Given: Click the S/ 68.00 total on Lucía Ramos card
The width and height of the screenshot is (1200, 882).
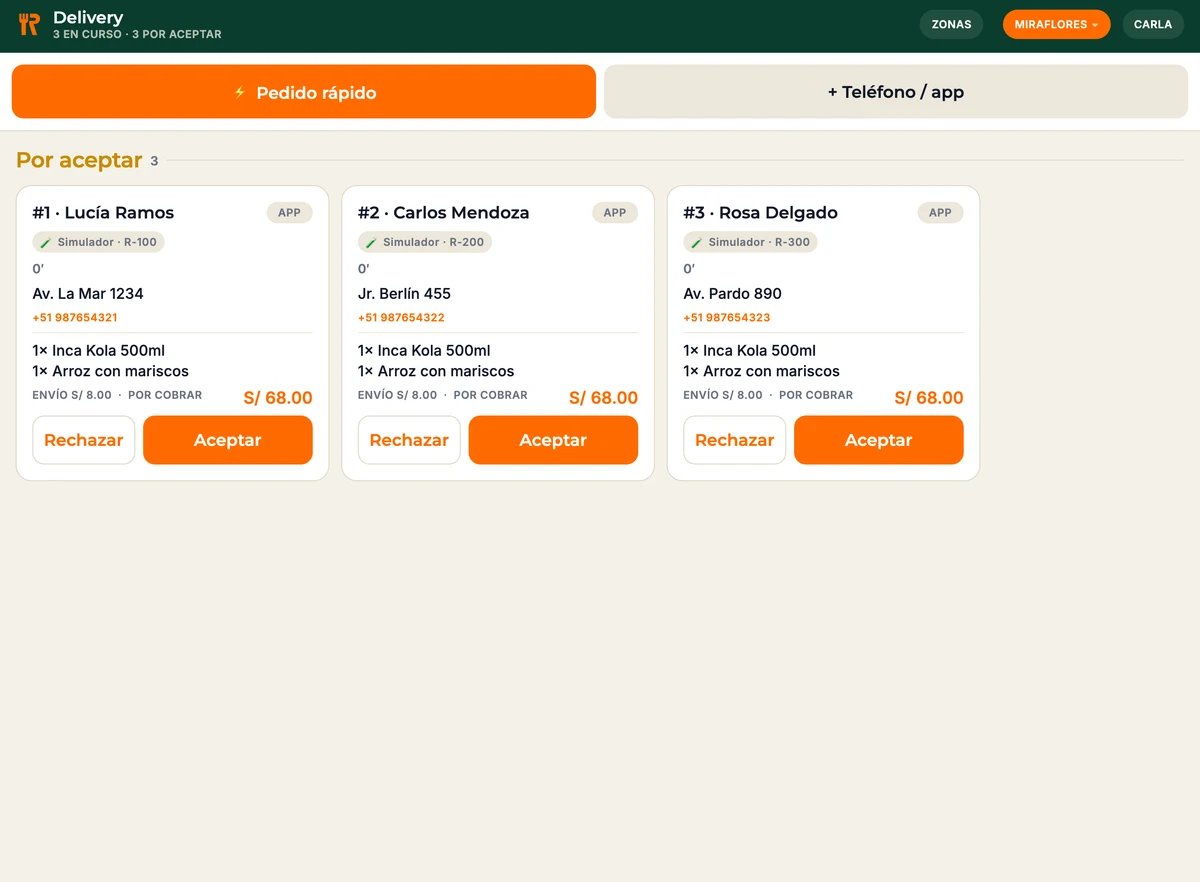Looking at the screenshot, I should click(x=278, y=398).
